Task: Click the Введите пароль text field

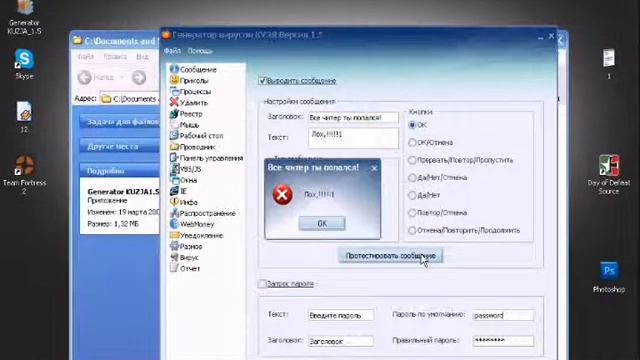Action: tap(341, 315)
